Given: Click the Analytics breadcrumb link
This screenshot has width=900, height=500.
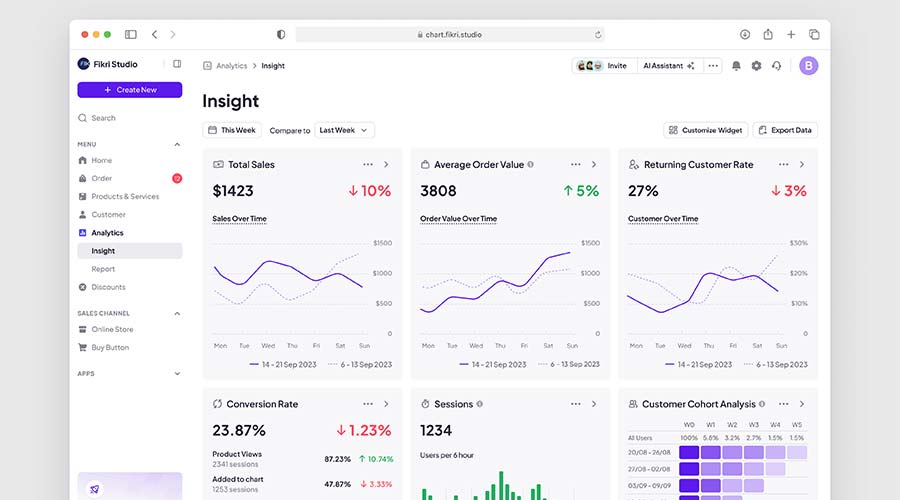Looking at the screenshot, I should (231, 66).
